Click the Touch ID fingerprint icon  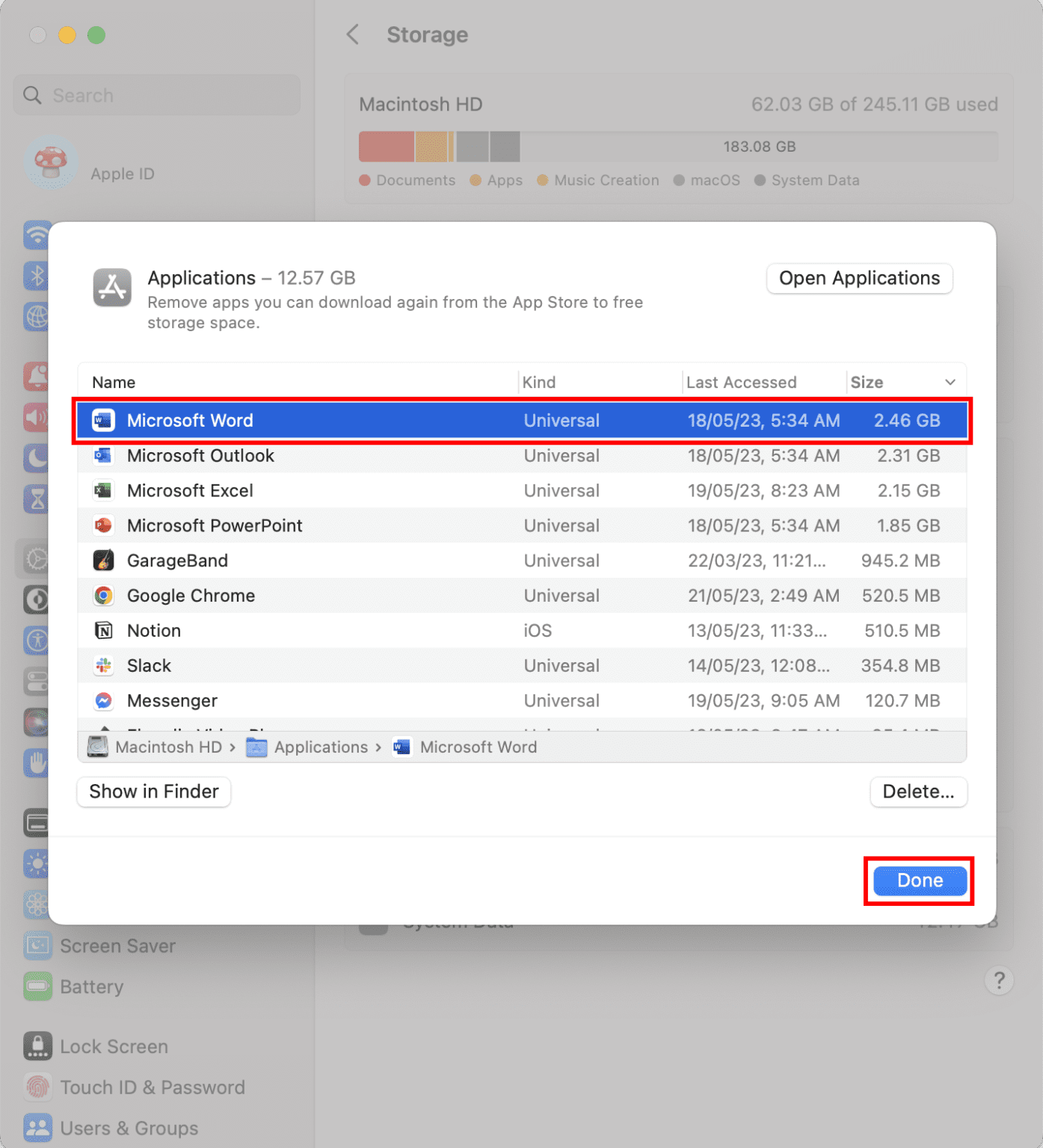[x=37, y=1087]
